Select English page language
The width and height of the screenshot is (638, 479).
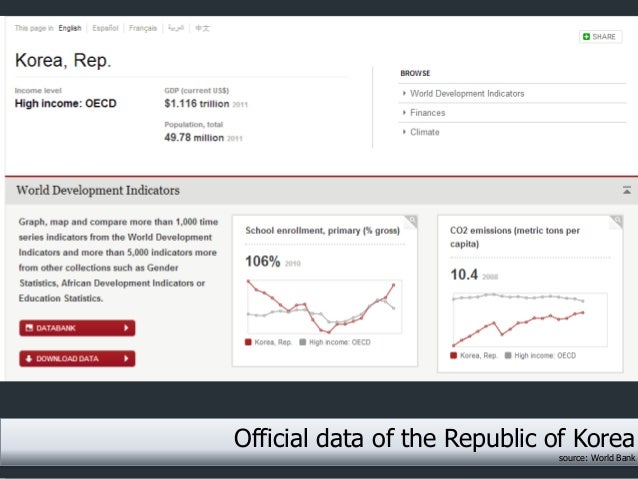70,28
